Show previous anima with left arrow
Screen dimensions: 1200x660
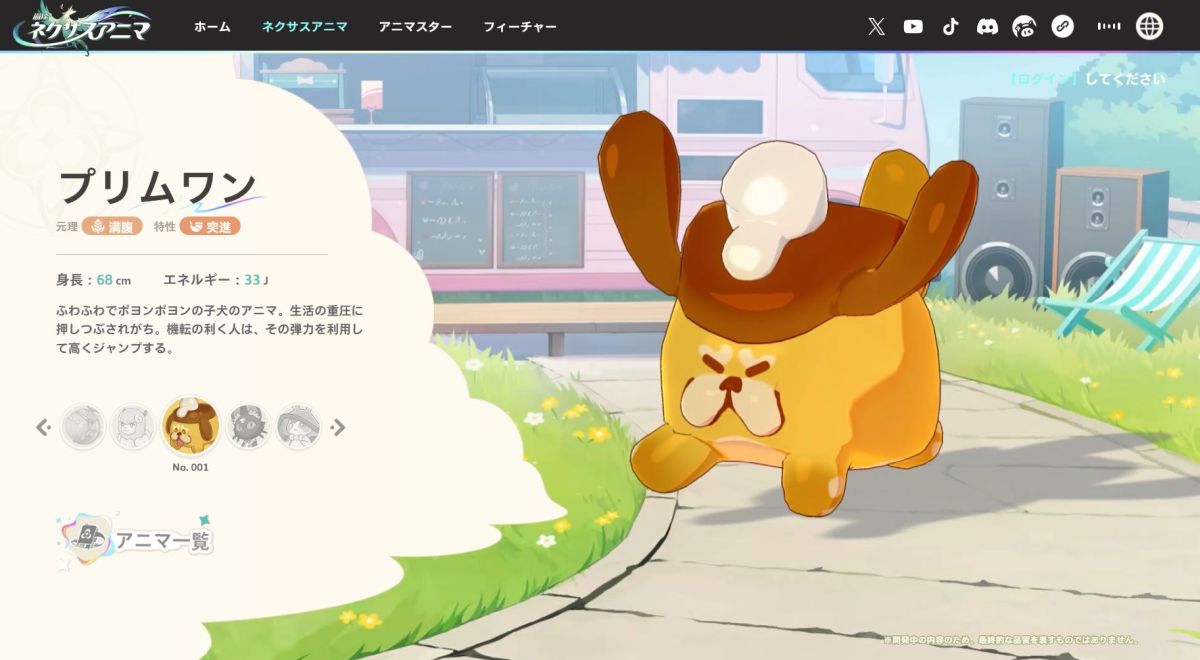[43, 427]
